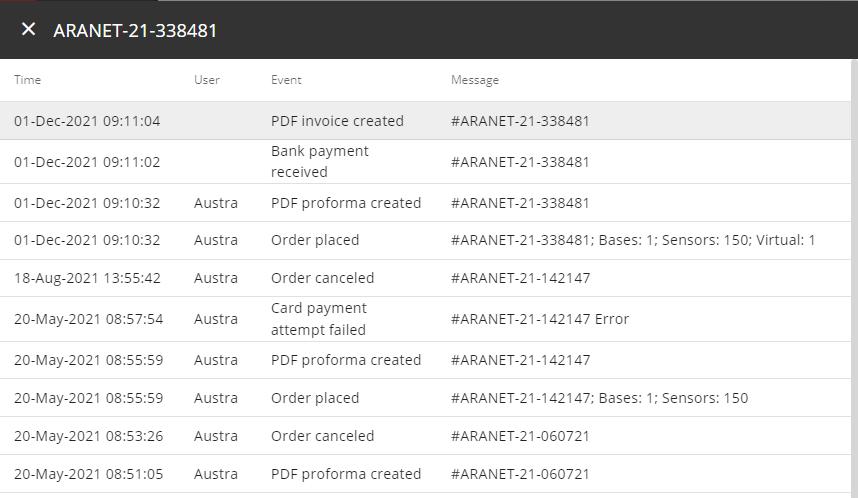Open the order message with Virtual: 1
This screenshot has height=498, width=858.
pos(633,240)
